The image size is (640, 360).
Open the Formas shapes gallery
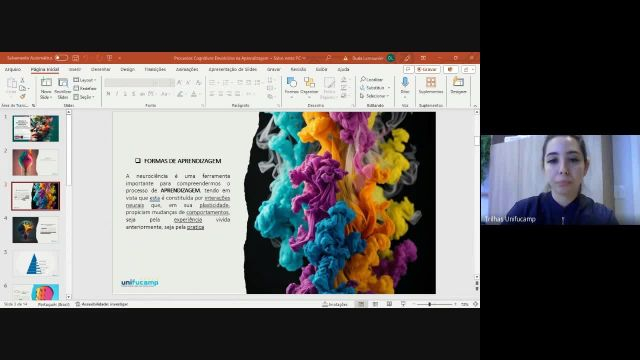point(292,83)
